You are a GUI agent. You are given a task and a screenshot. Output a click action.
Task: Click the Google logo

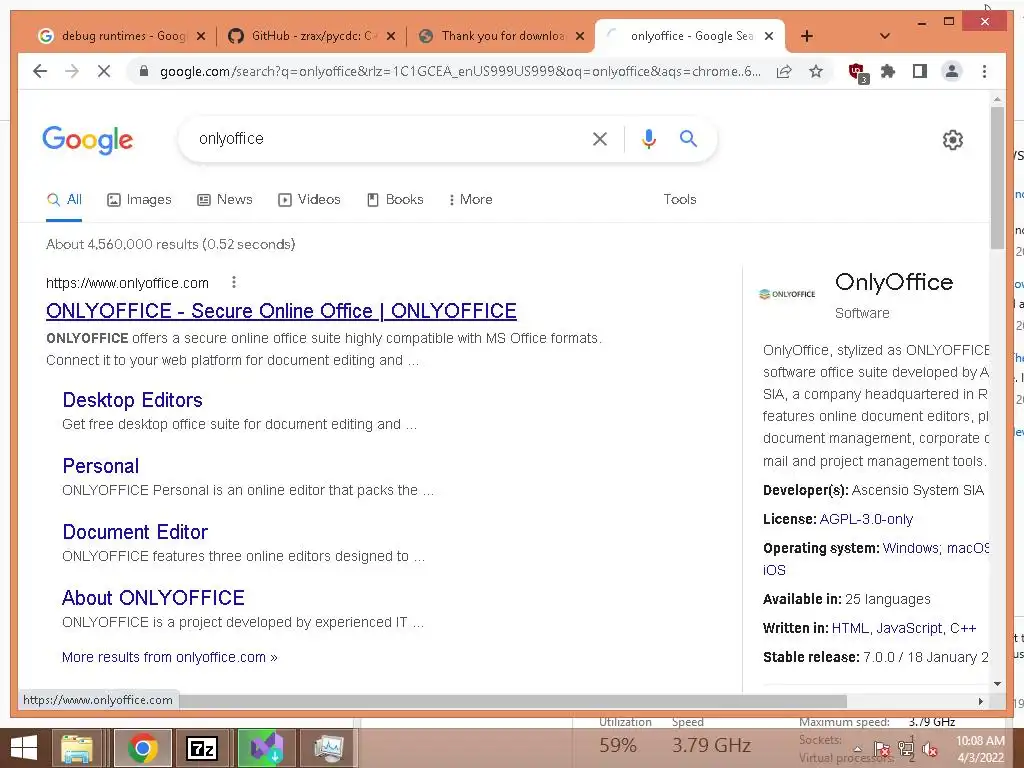pos(88,140)
